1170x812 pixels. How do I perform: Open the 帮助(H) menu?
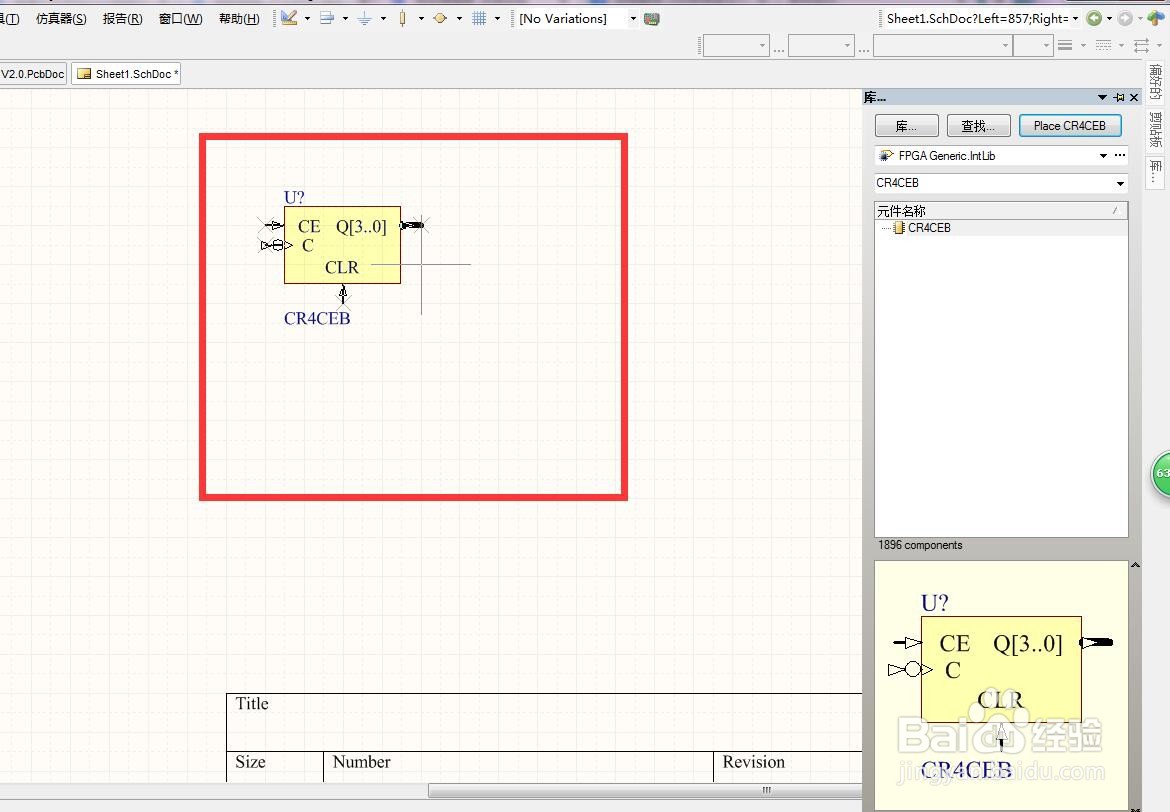click(x=240, y=19)
